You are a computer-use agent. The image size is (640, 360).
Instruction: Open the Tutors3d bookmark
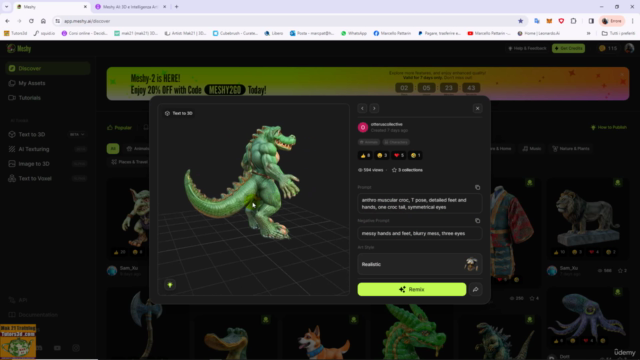click(x=16, y=33)
